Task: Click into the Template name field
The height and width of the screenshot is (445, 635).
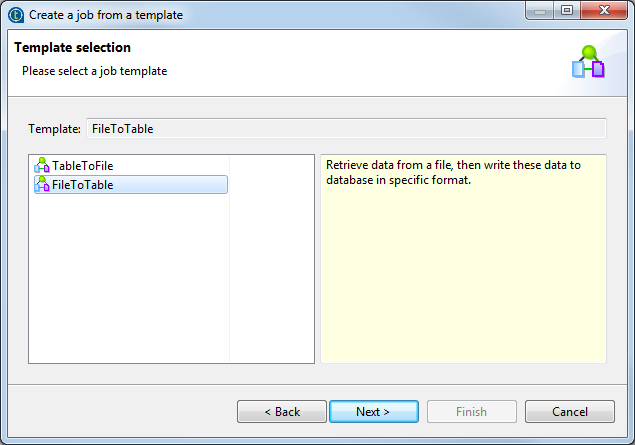Action: tap(346, 128)
